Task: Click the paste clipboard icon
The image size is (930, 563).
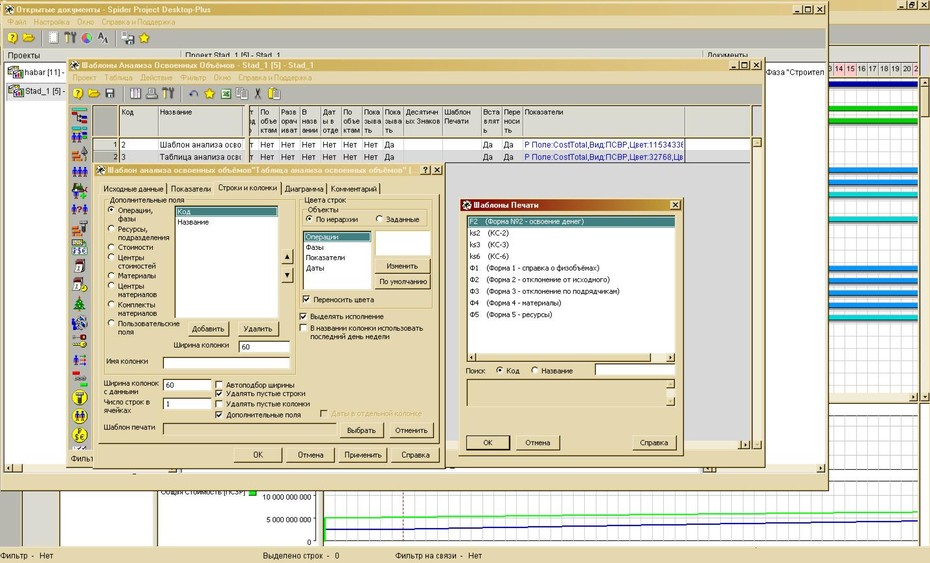Action: tap(274, 93)
